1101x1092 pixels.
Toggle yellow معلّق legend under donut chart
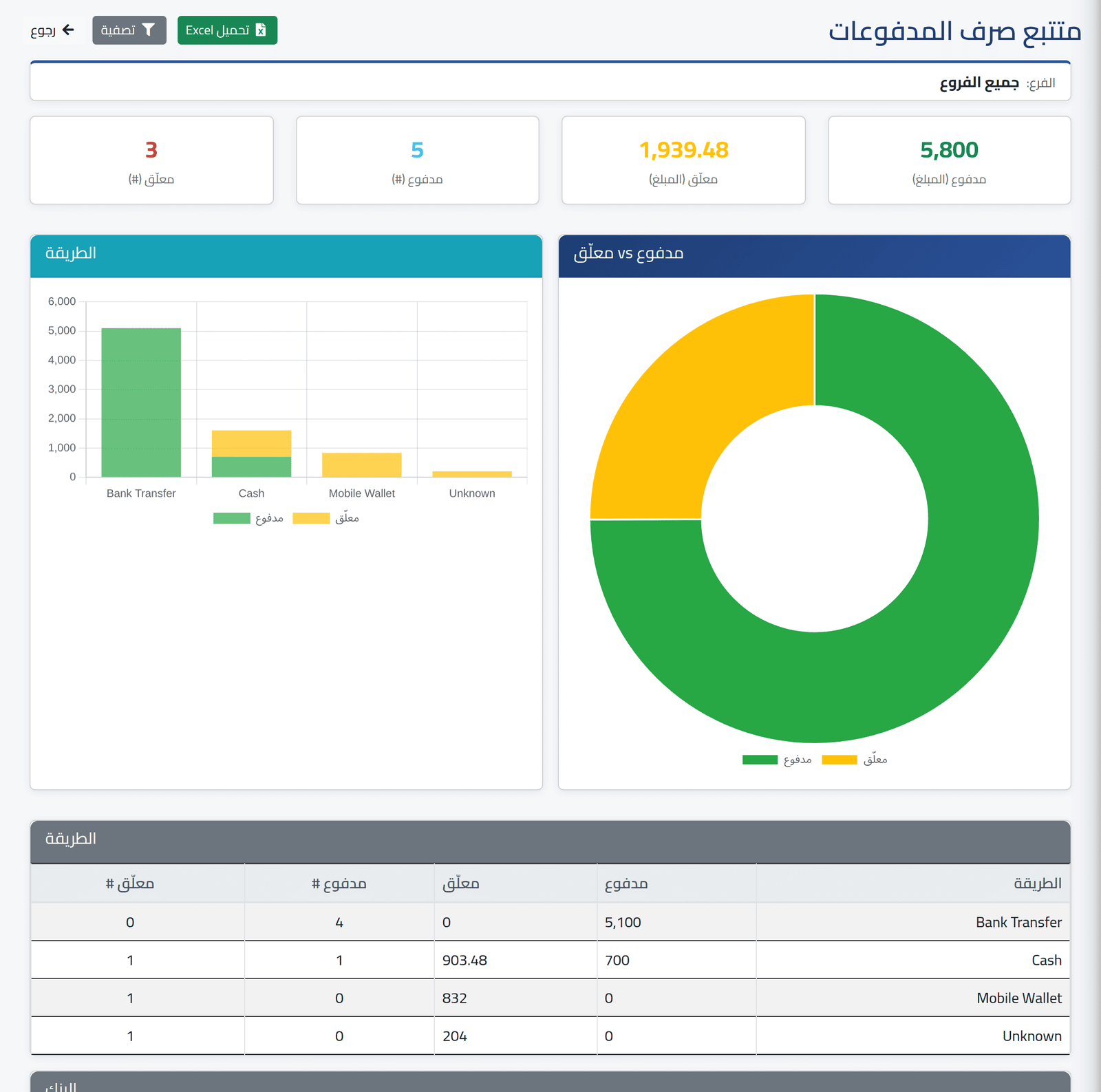click(855, 760)
